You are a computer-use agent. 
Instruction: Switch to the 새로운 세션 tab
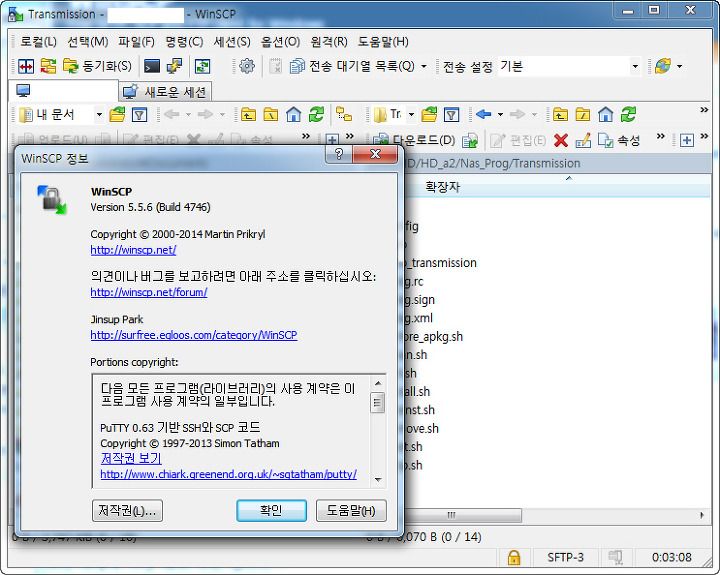click(165, 92)
